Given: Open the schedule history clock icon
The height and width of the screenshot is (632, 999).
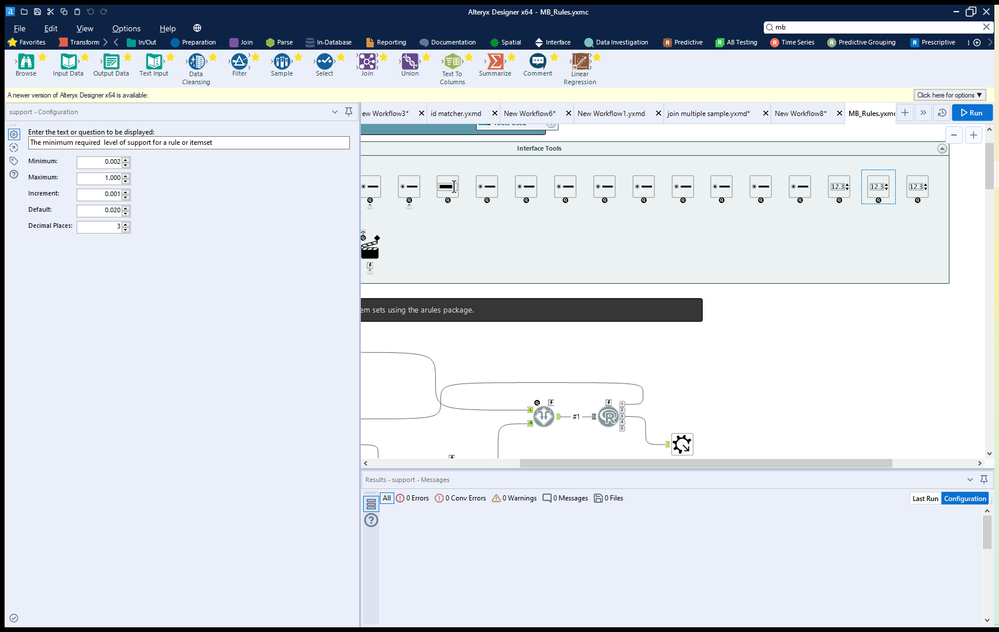Looking at the screenshot, I should coord(942,113).
